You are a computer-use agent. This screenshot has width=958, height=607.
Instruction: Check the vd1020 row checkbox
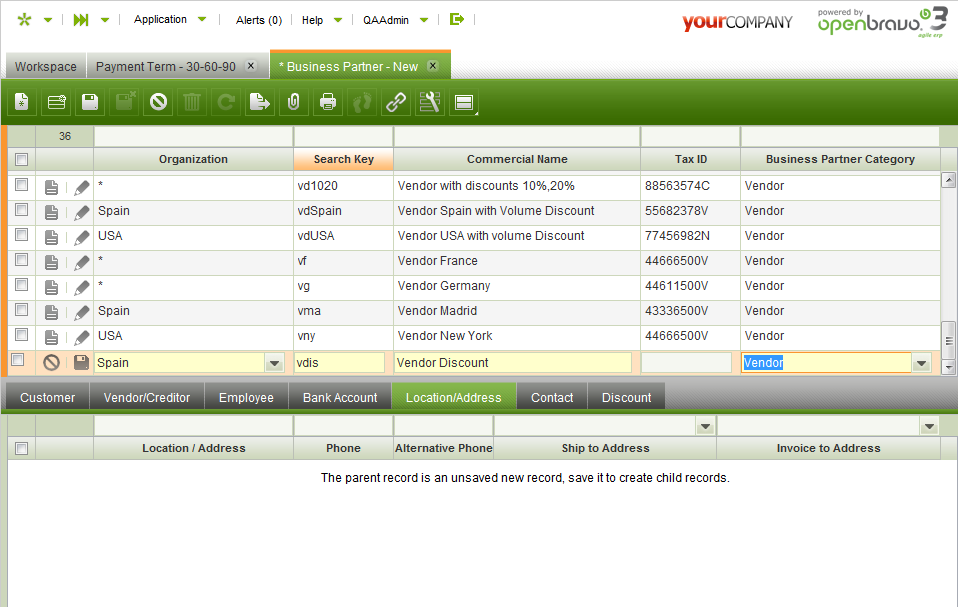tap(21, 184)
